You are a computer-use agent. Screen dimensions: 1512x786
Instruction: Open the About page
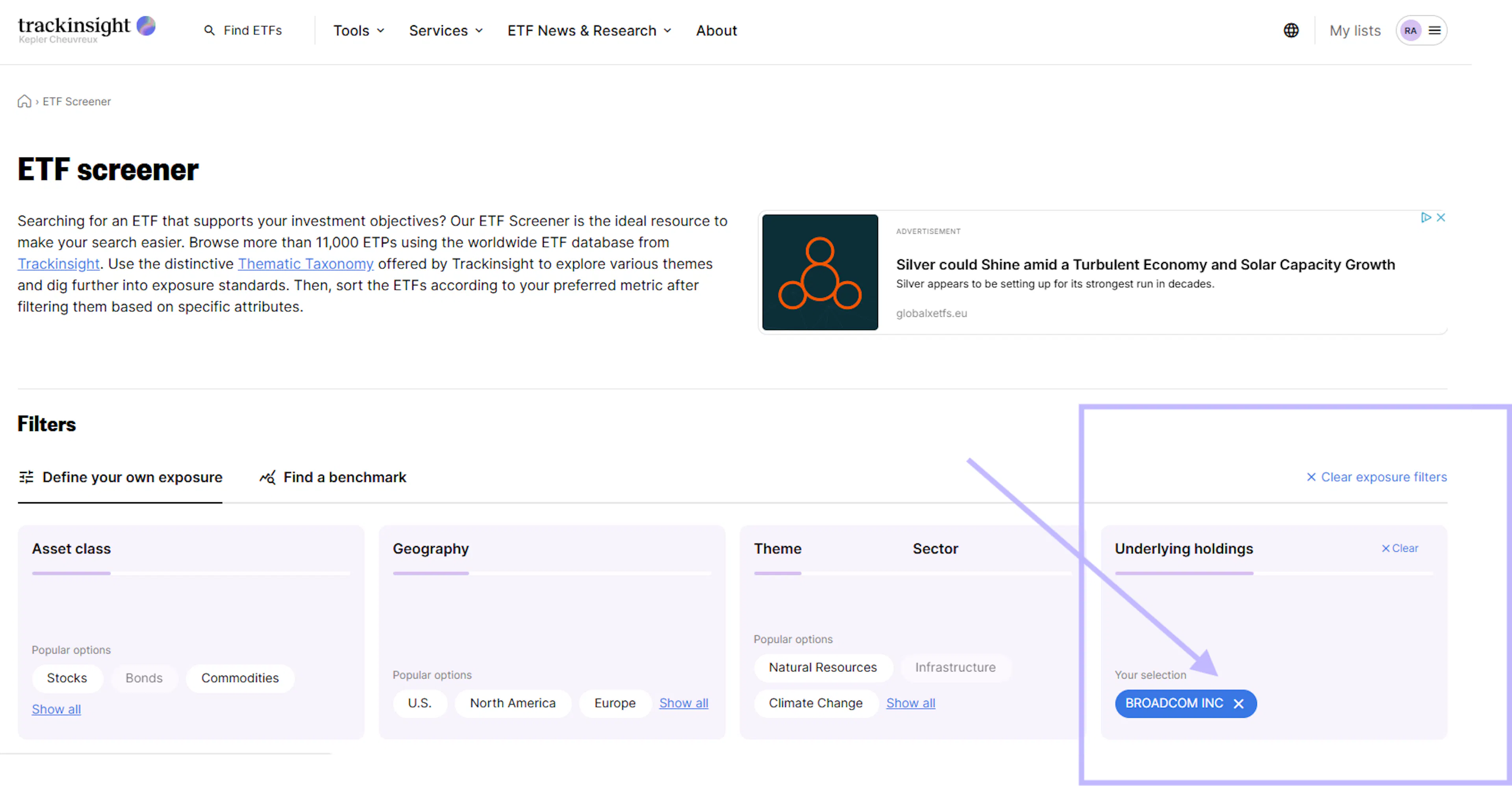click(716, 30)
